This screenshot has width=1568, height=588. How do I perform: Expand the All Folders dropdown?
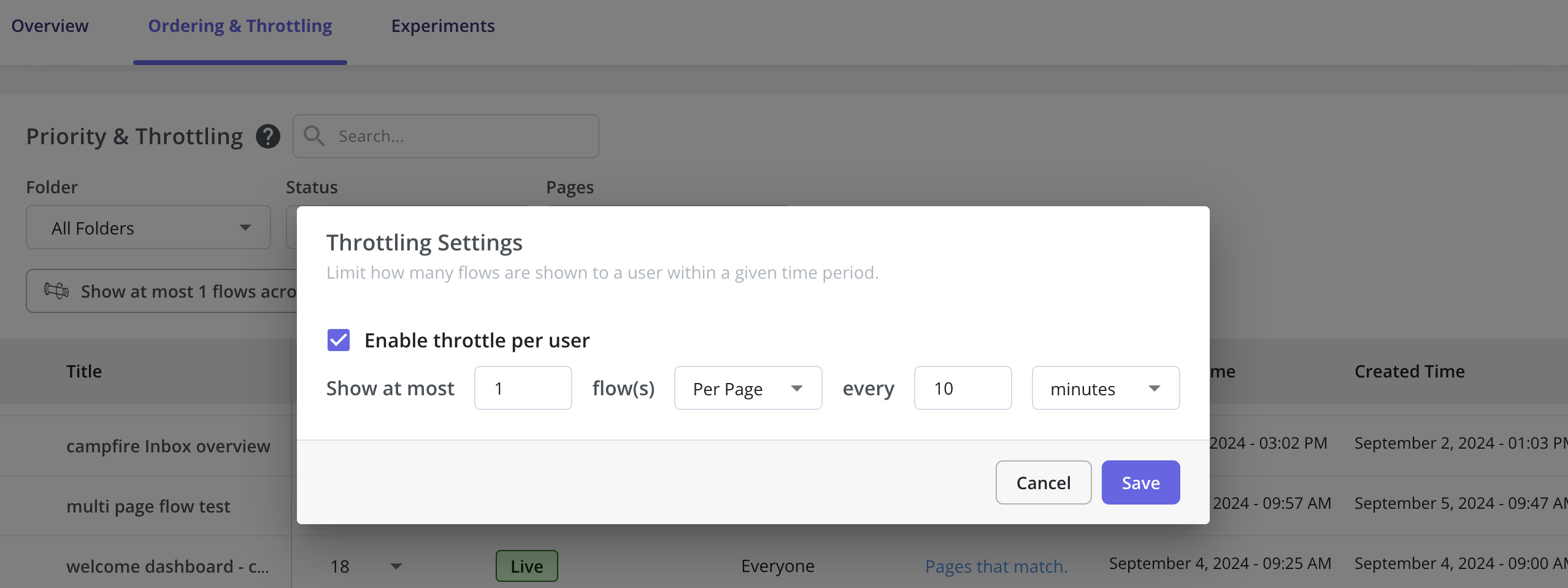[x=148, y=227]
